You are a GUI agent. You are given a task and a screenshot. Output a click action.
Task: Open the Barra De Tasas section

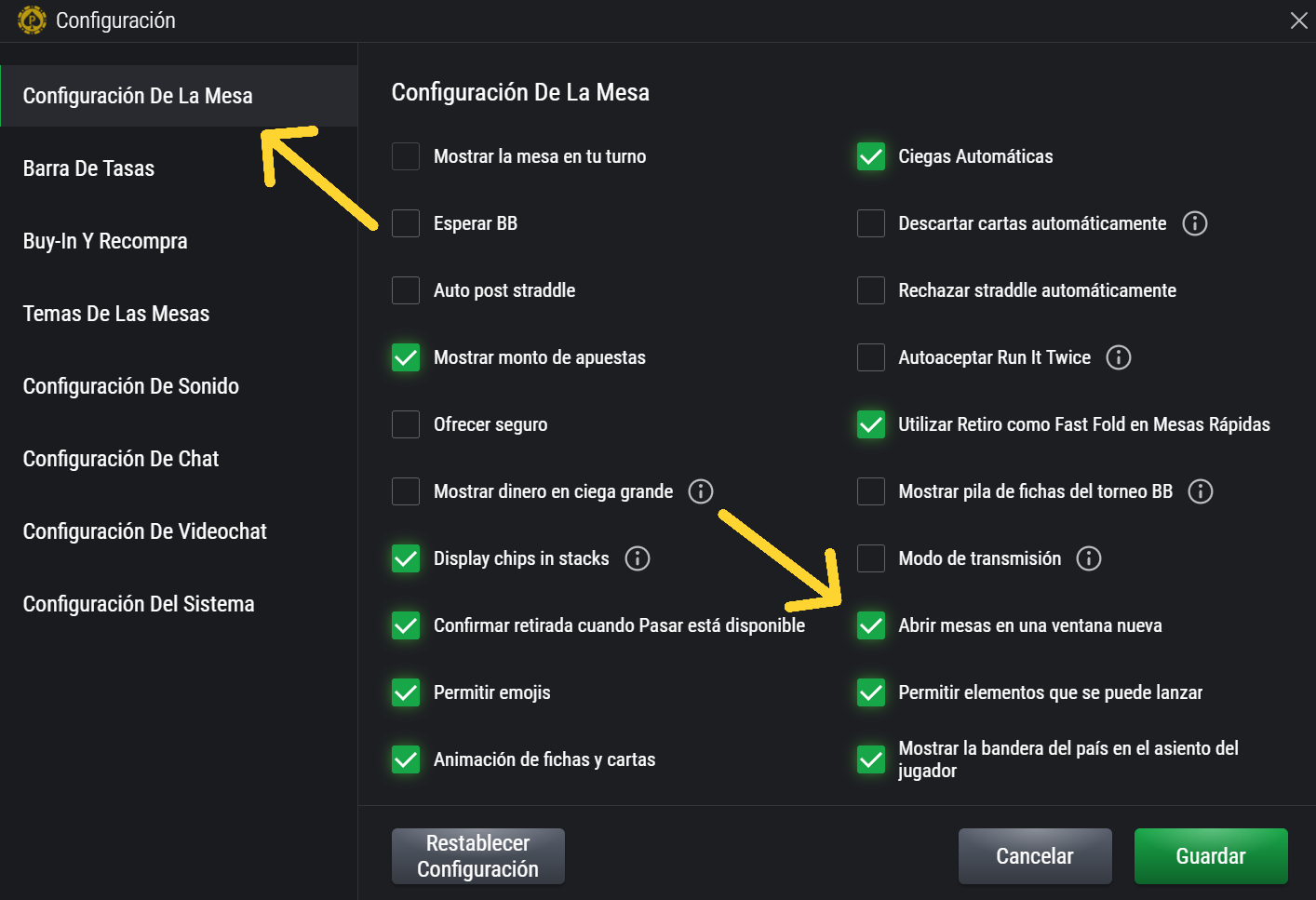click(x=88, y=168)
